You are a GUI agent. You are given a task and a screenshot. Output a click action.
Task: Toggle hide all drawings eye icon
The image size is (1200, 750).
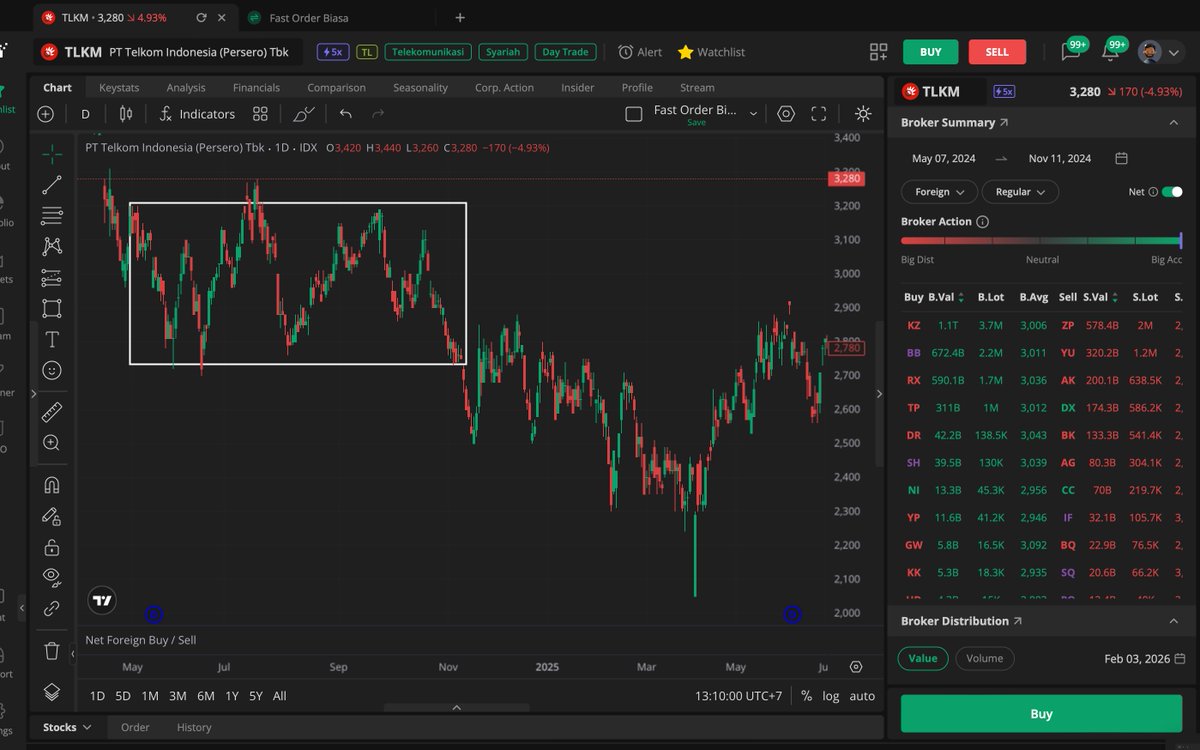click(52, 576)
